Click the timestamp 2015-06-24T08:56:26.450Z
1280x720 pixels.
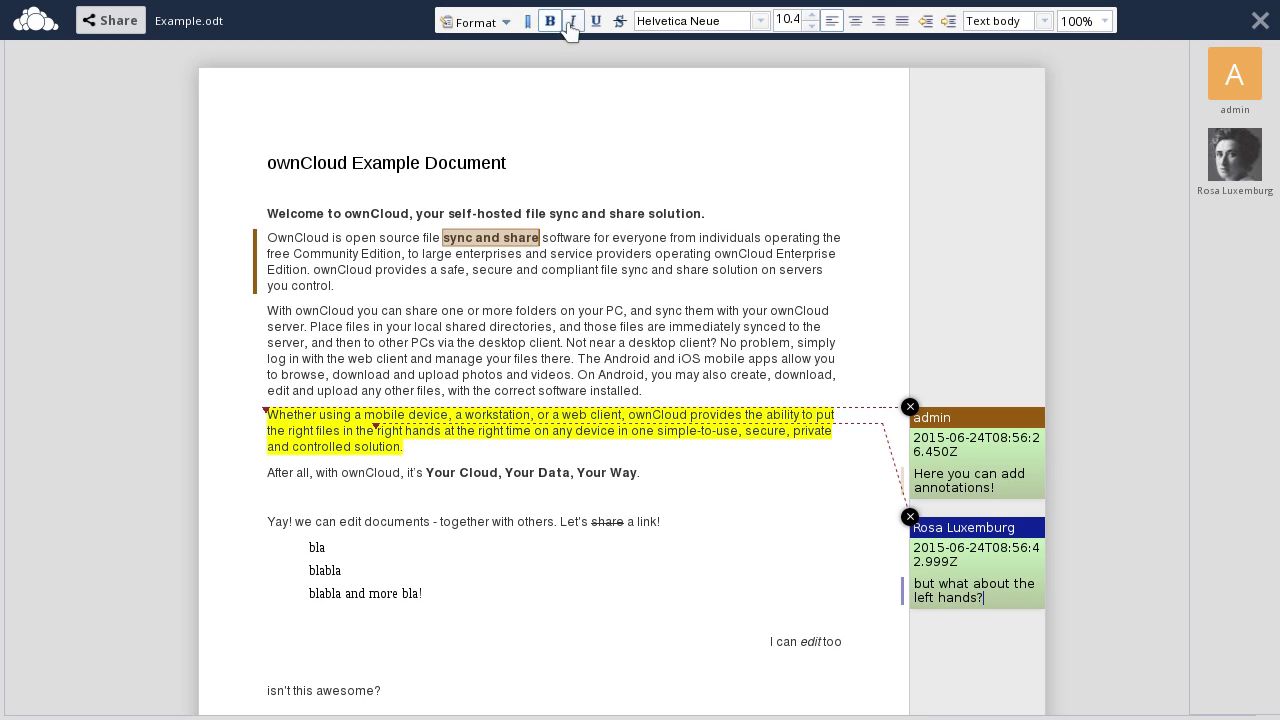click(976, 445)
